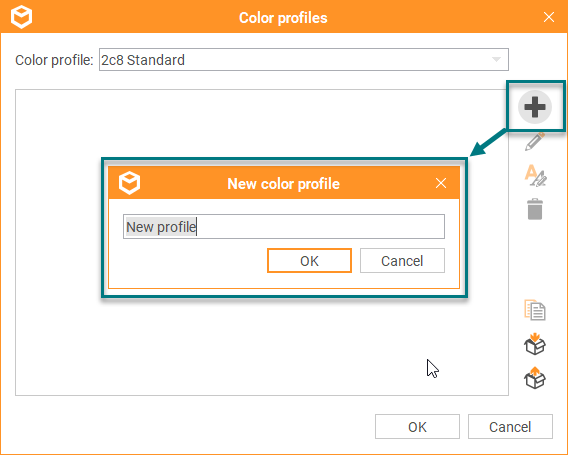Click the import box icon with down arrow

535,344
